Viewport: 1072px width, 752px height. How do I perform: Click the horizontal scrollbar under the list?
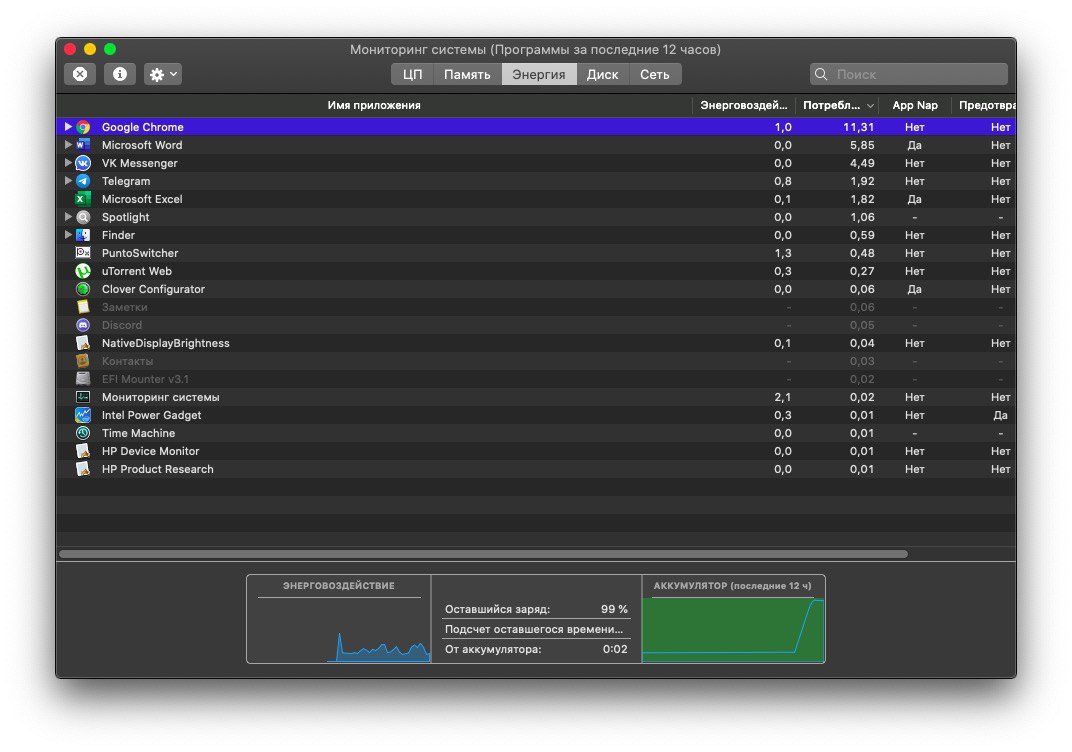click(483, 554)
